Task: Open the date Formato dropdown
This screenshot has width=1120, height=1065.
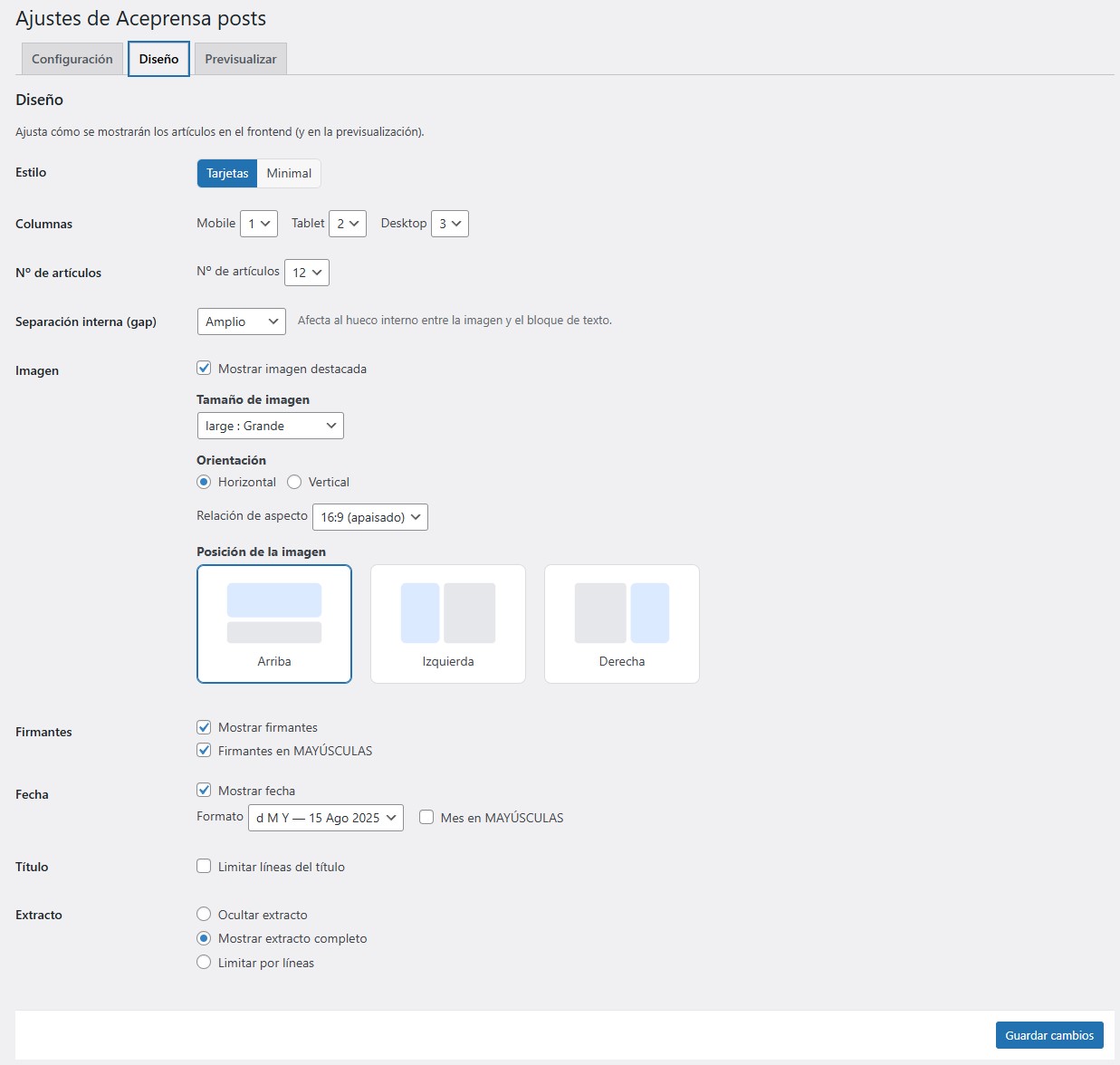Action: pos(326,818)
